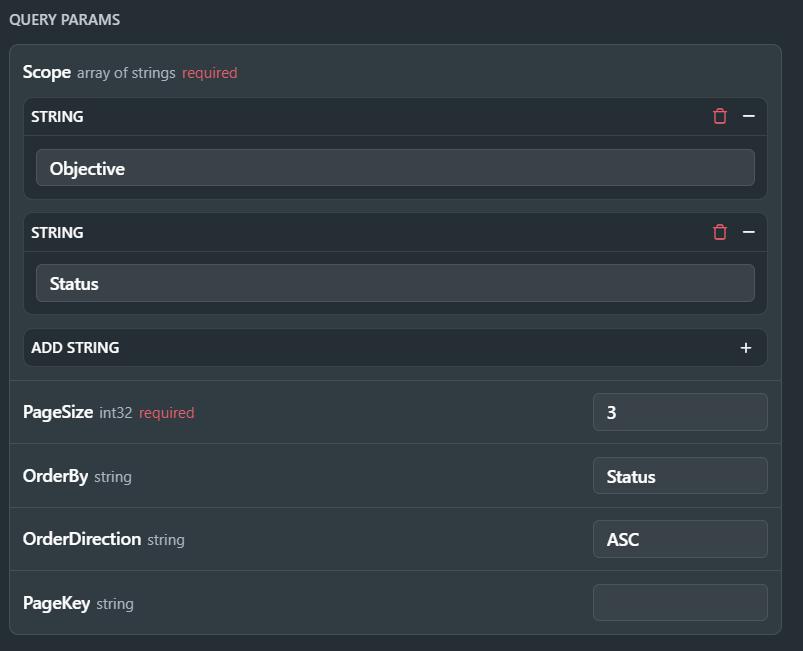Image resolution: width=803 pixels, height=651 pixels.
Task: Collapse the second STRING item
Action: (749, 232)
